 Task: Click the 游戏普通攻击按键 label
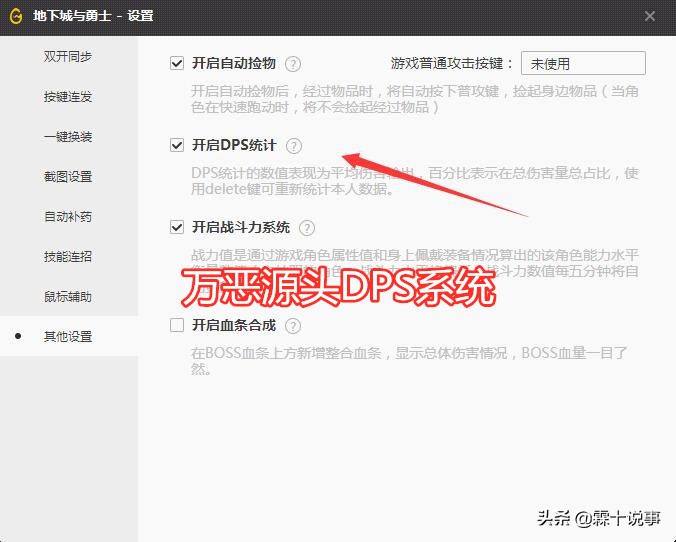452,63
